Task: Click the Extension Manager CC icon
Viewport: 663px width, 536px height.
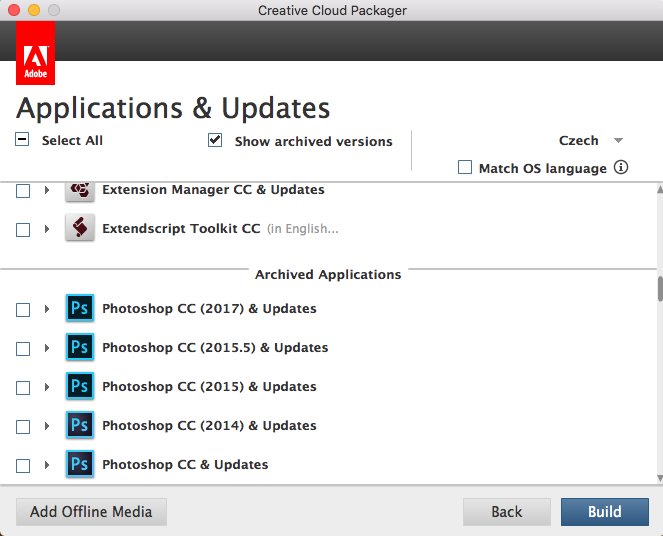Action: [x=80, y=191]
